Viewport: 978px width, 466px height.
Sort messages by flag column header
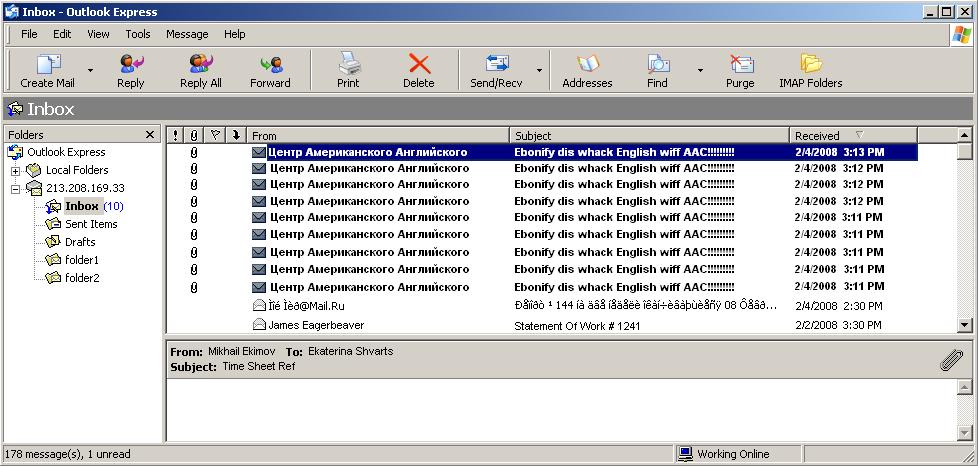pyautogui.click(x=215, y=135)
